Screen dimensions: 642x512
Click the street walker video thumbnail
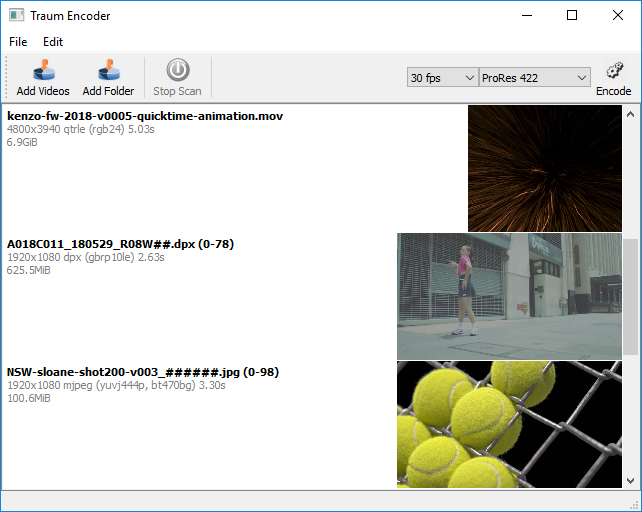coord(509,296)
